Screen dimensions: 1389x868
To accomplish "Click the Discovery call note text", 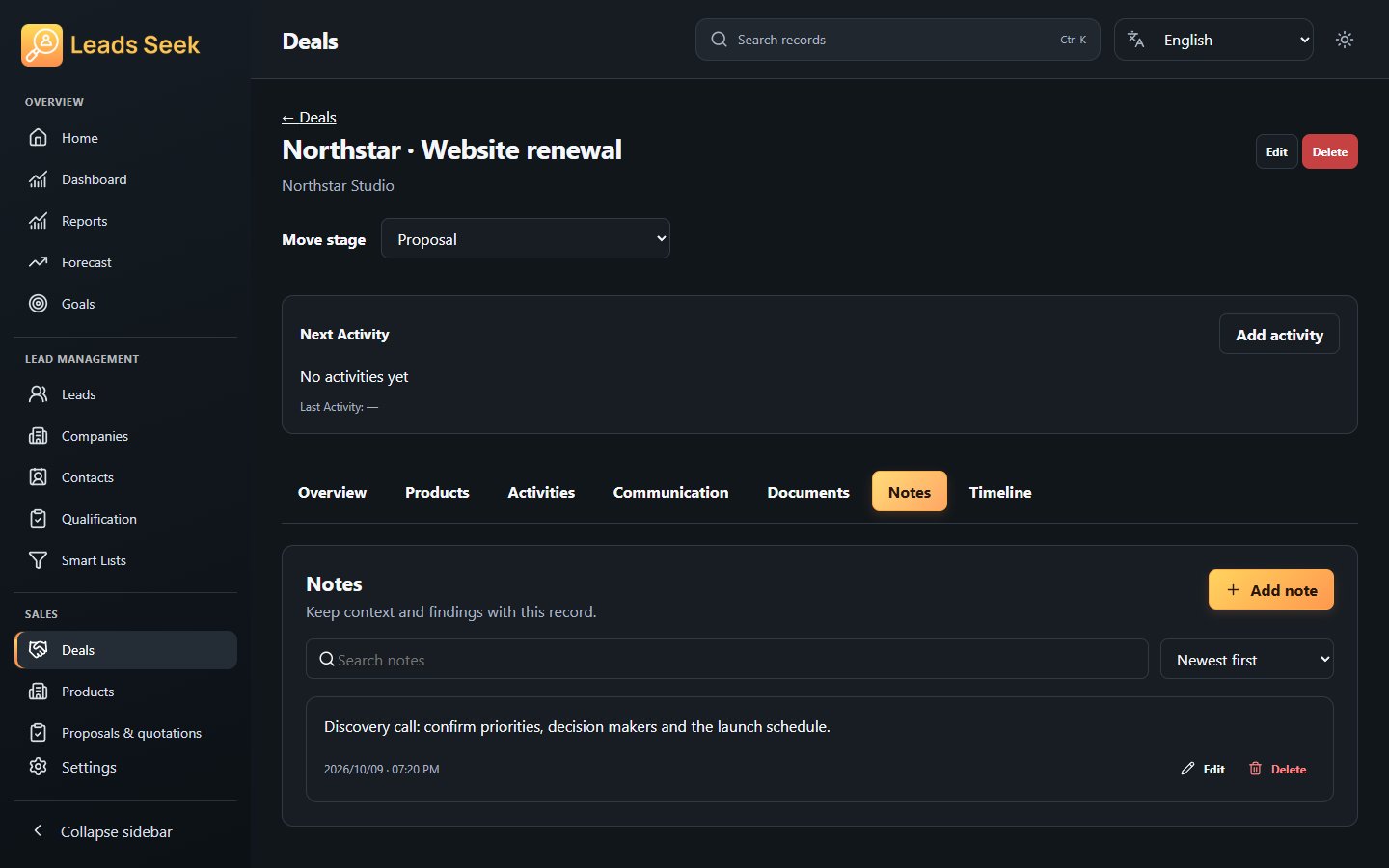I will pos(577,726).
